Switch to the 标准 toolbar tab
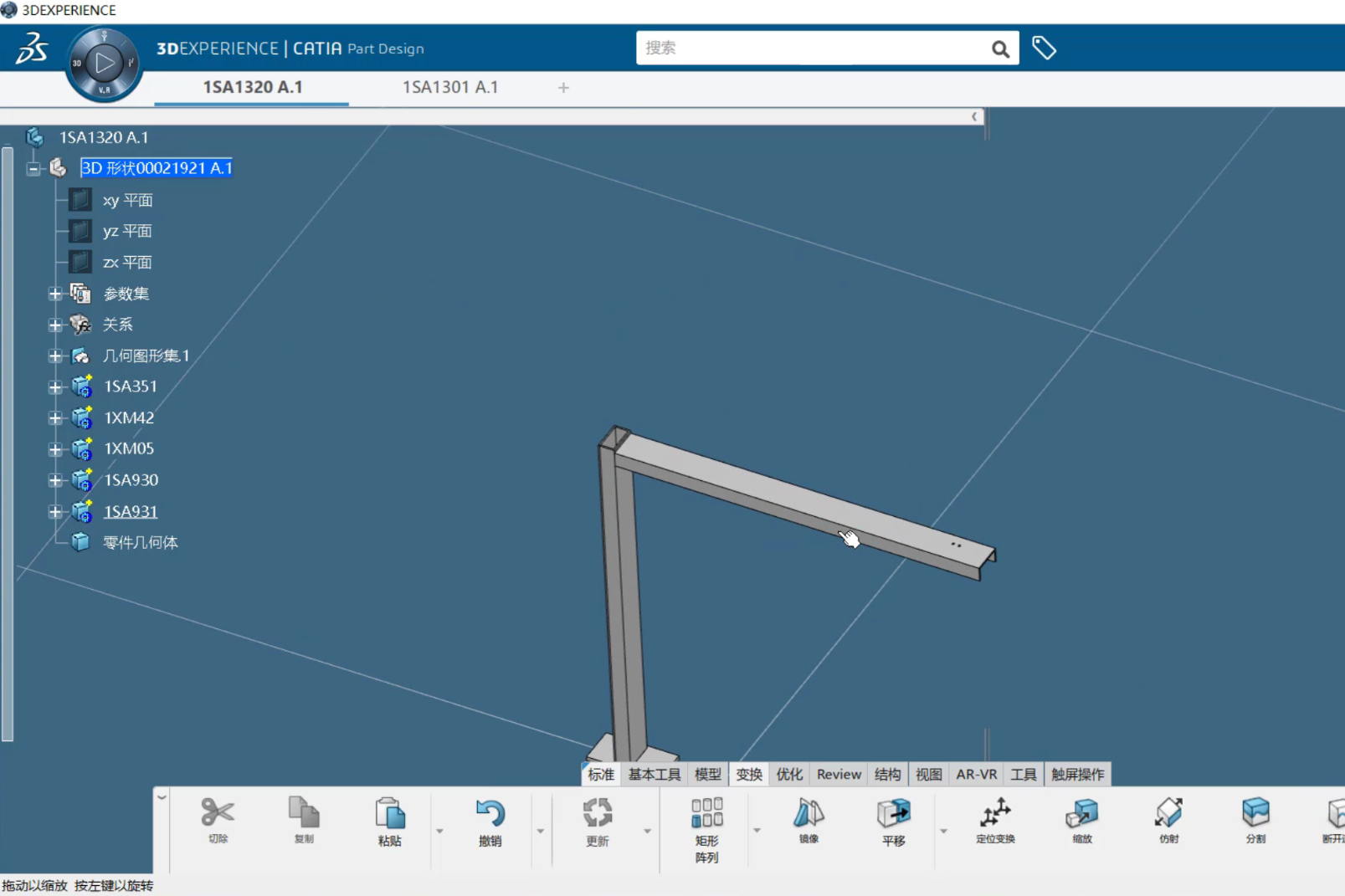1345x896 pixels. tap(601, 774)
